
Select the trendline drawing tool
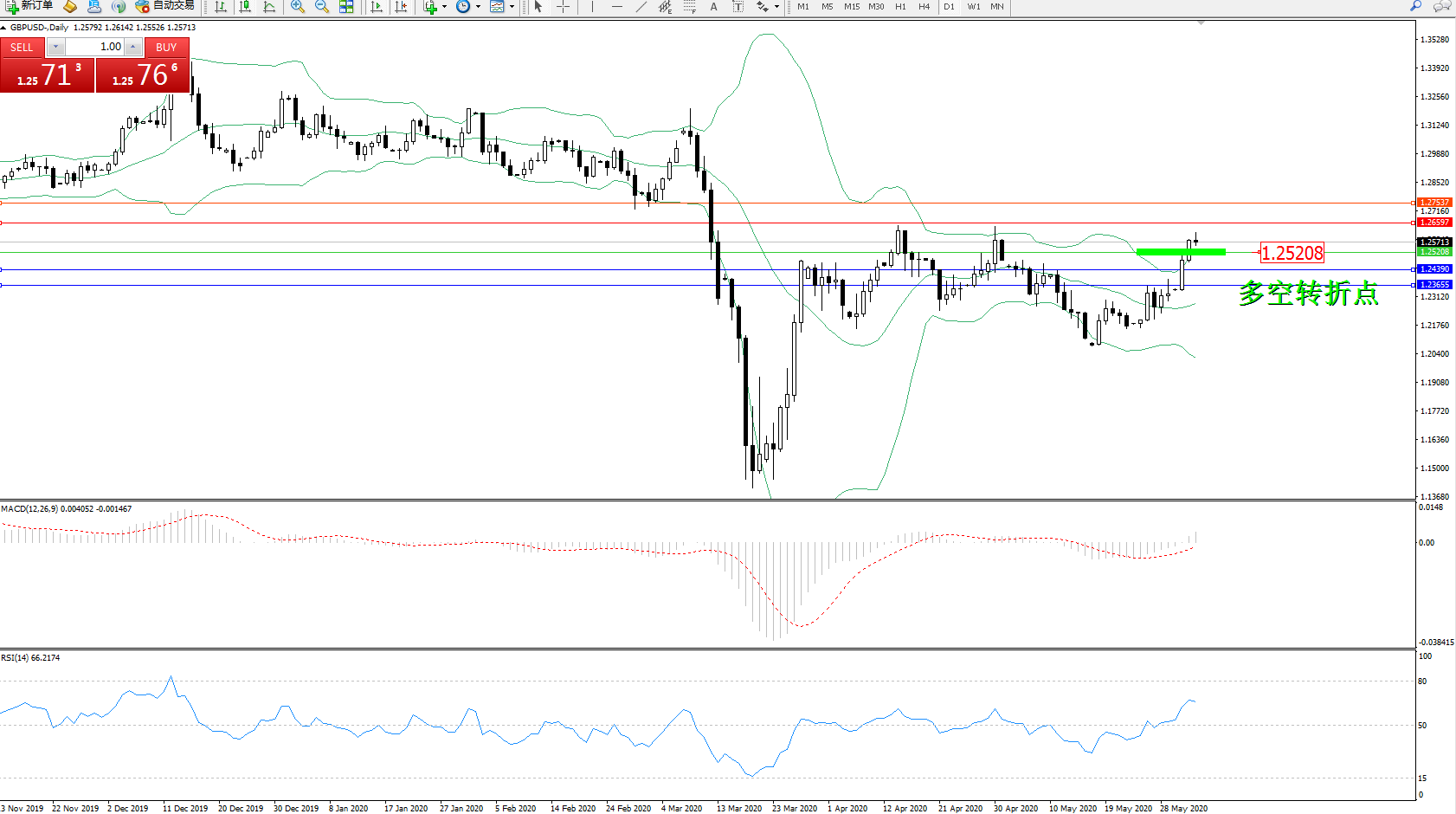[x=641, y=6]
